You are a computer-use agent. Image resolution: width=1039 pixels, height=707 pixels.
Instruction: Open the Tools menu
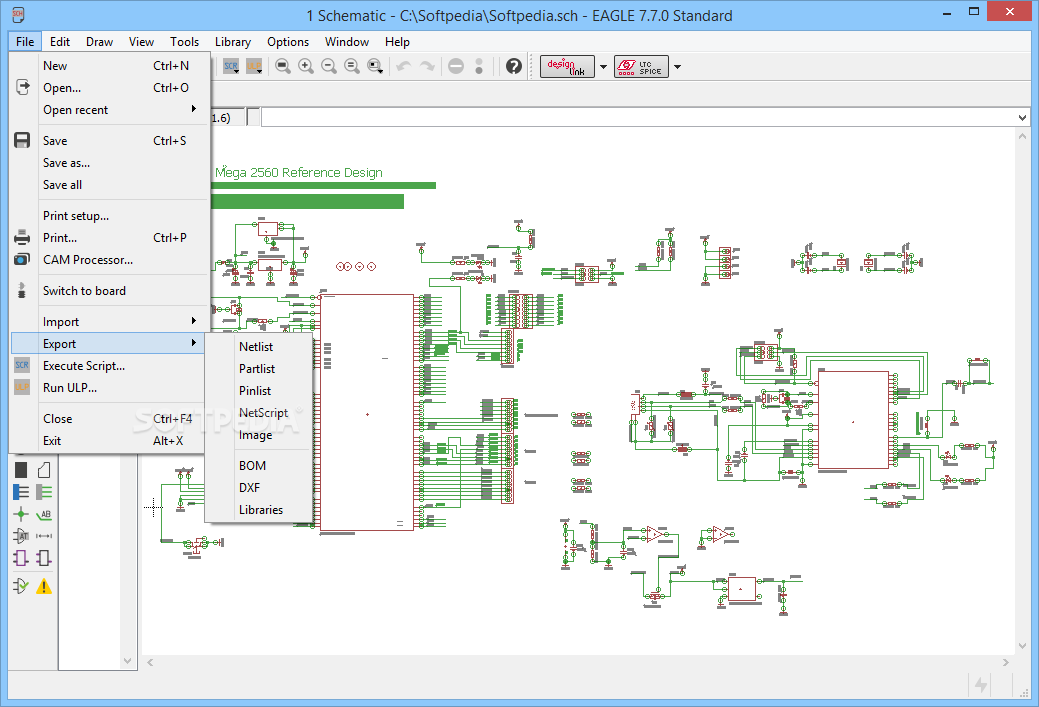184,42
